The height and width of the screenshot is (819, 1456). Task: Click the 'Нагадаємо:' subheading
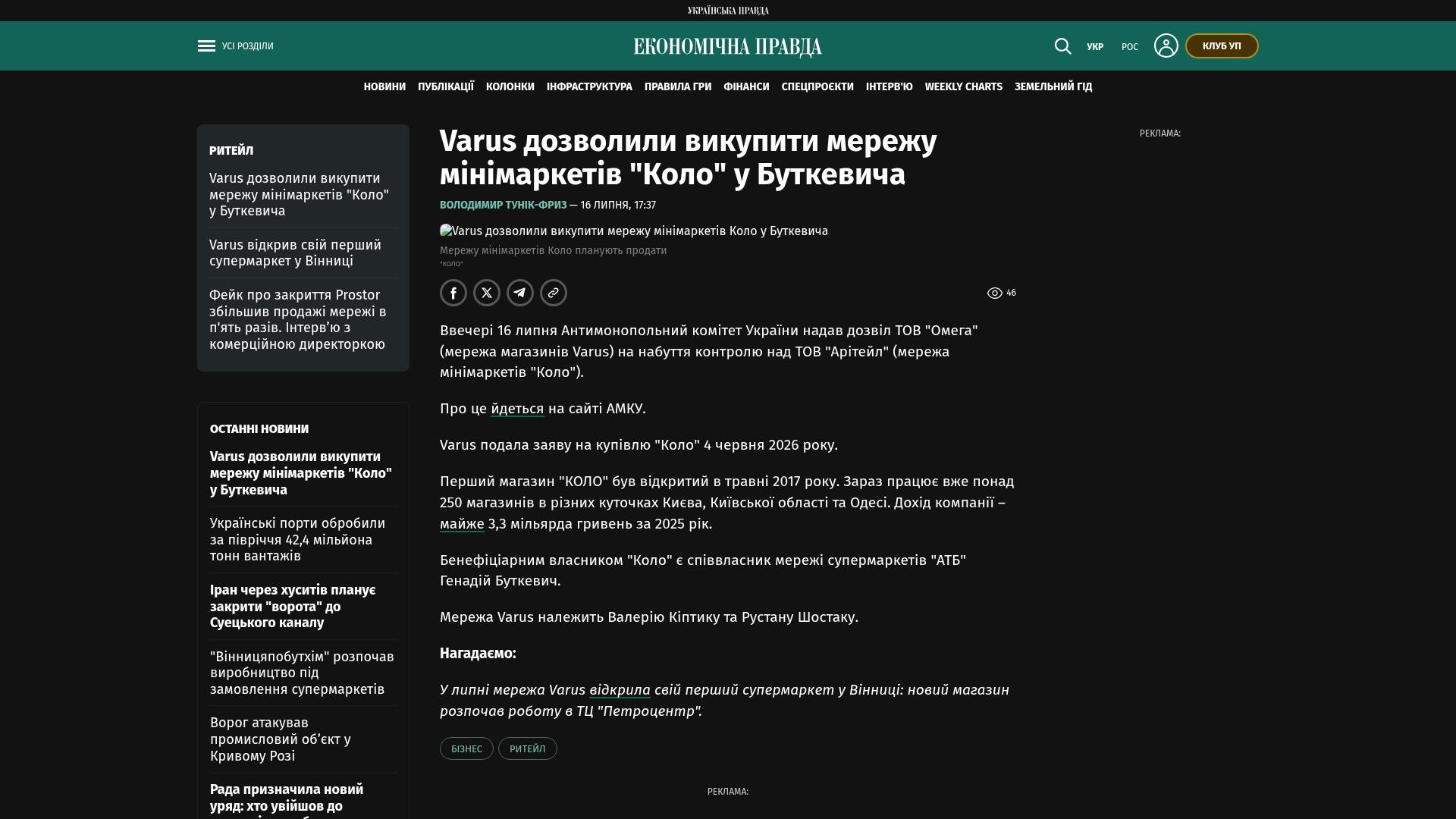coord(478,654)
